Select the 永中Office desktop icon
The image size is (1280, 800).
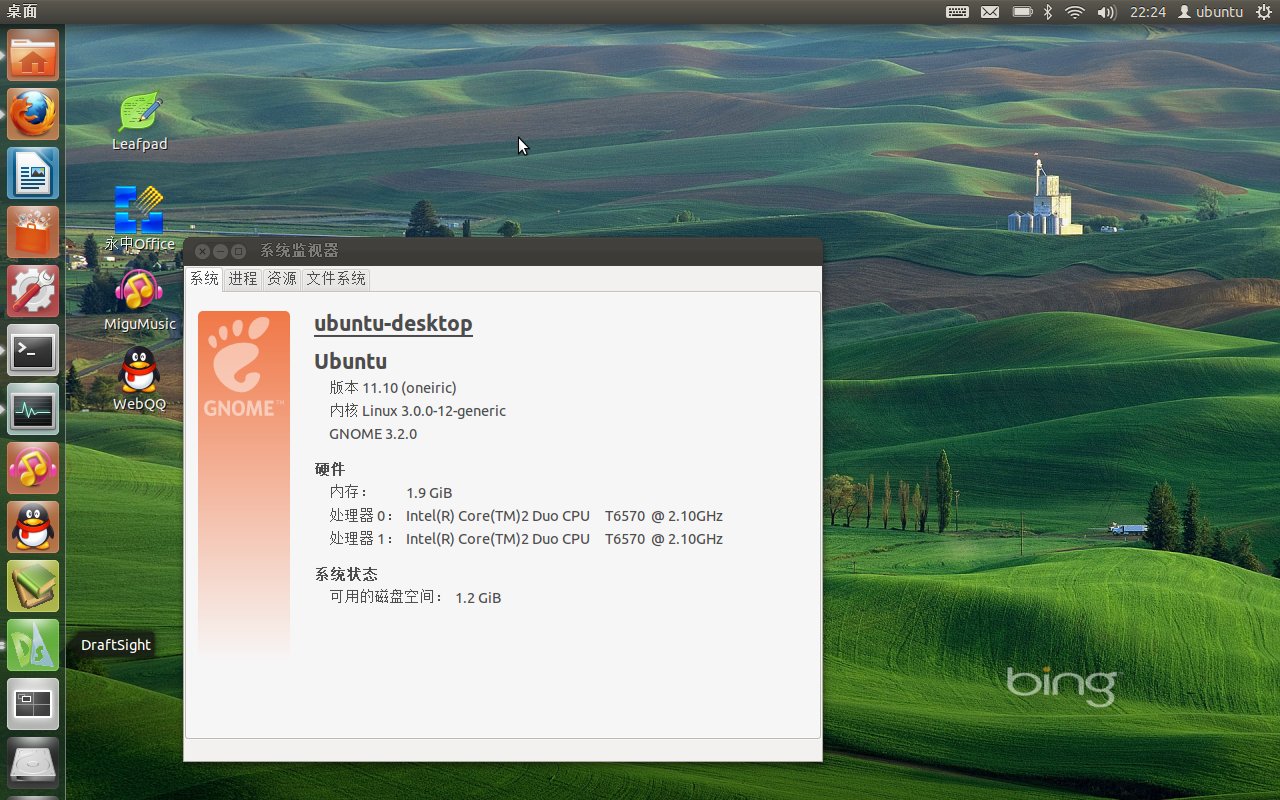click(140, 219)
